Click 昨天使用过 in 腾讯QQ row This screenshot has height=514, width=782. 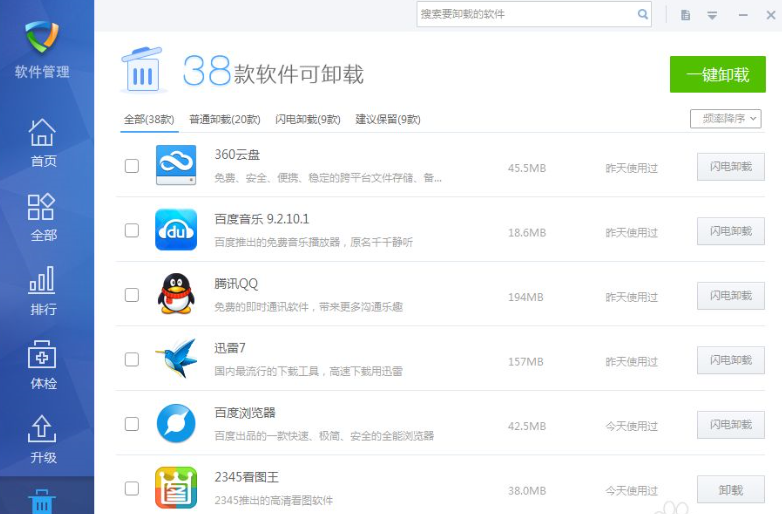click(x=631, y=297)
